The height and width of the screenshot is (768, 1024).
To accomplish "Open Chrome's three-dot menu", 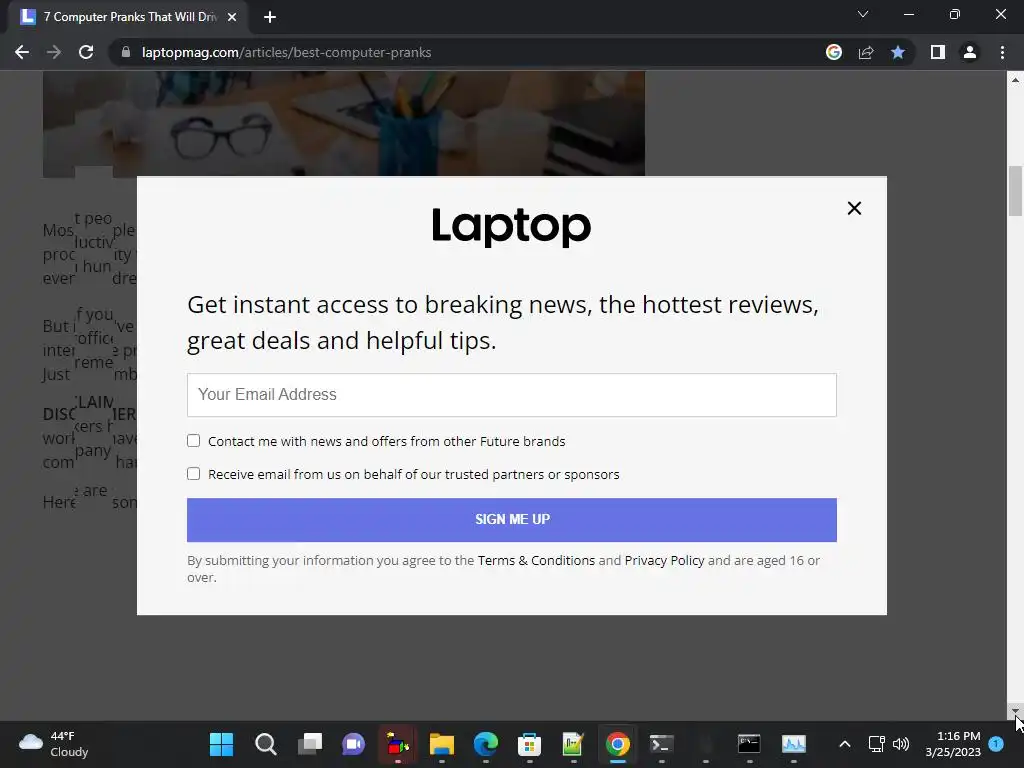I will point(1002,52).
